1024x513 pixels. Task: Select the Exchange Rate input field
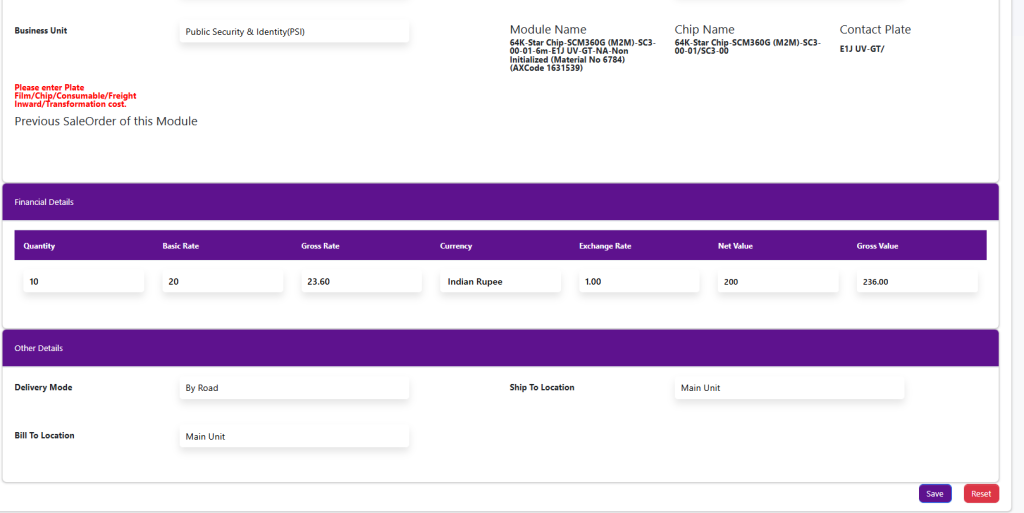(x=639, y=282)
